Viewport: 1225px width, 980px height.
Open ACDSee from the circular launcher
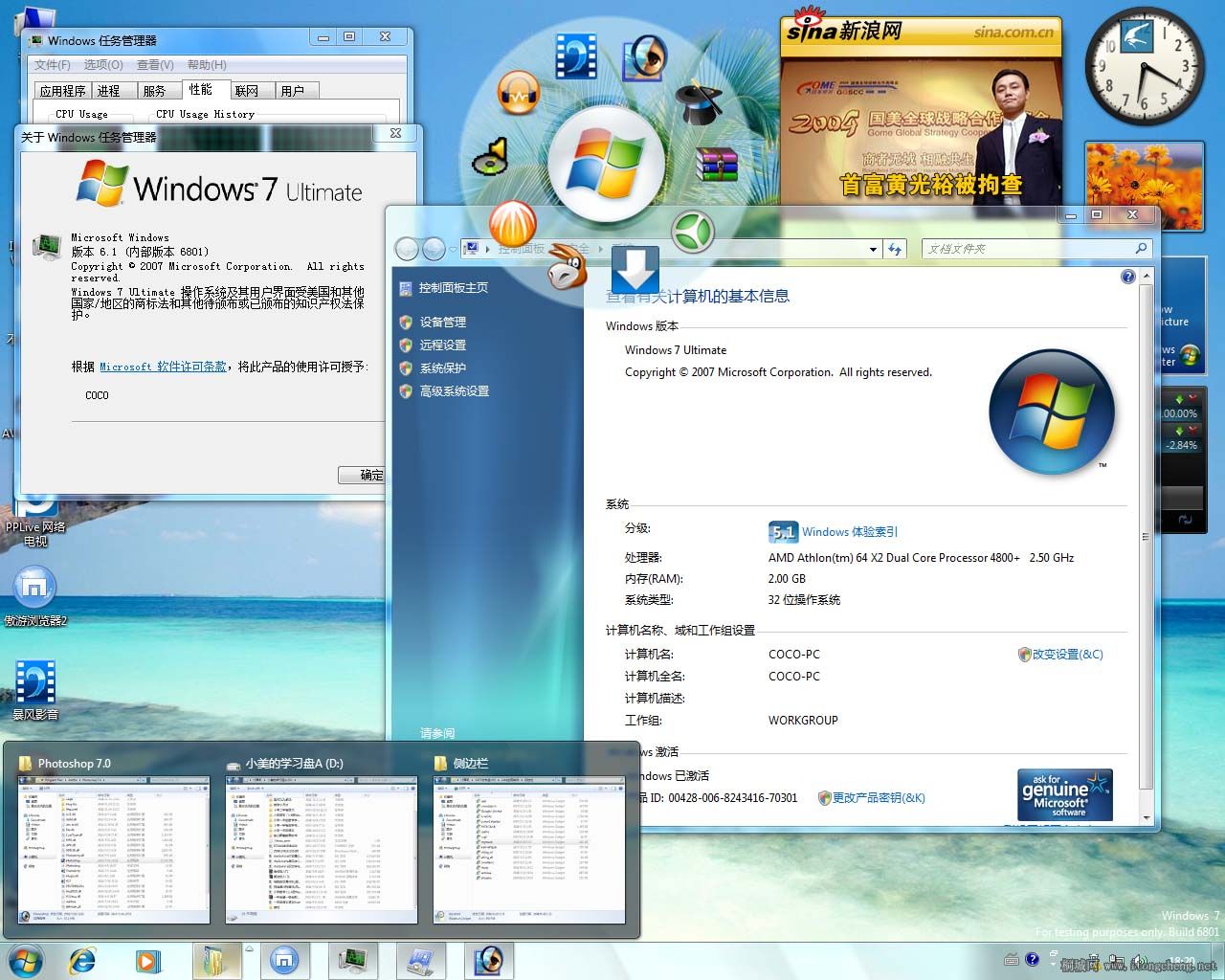pyautogui.click(x=645, y=59)
